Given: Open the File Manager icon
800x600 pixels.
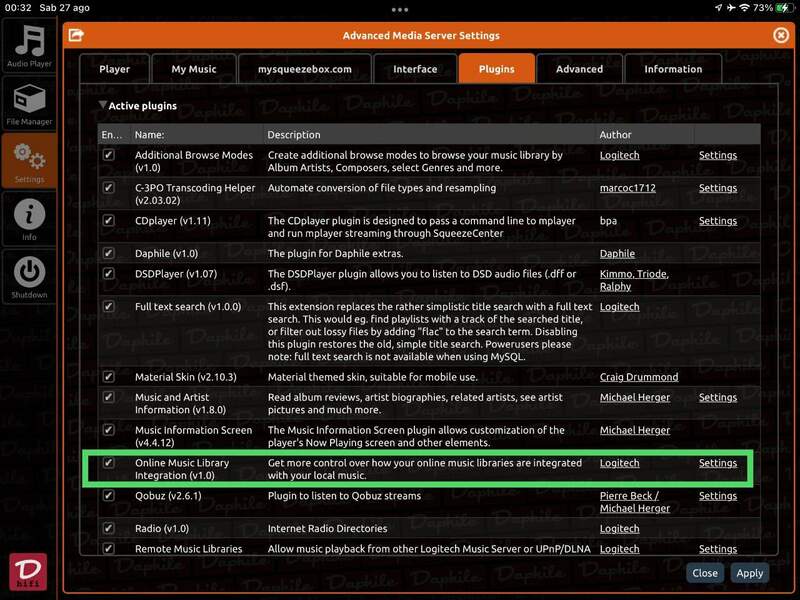Looking at the screenshot, I should (x=29, y=104).
